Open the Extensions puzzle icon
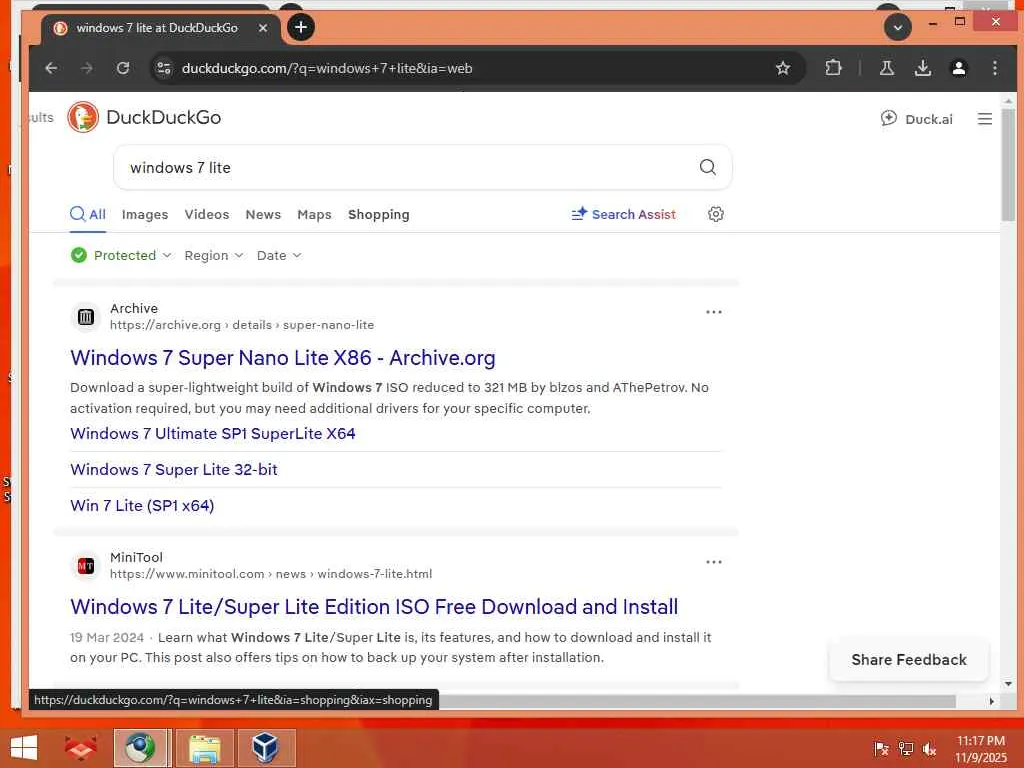Viewport: 1024px width, 768px height. tap(833, 67)
